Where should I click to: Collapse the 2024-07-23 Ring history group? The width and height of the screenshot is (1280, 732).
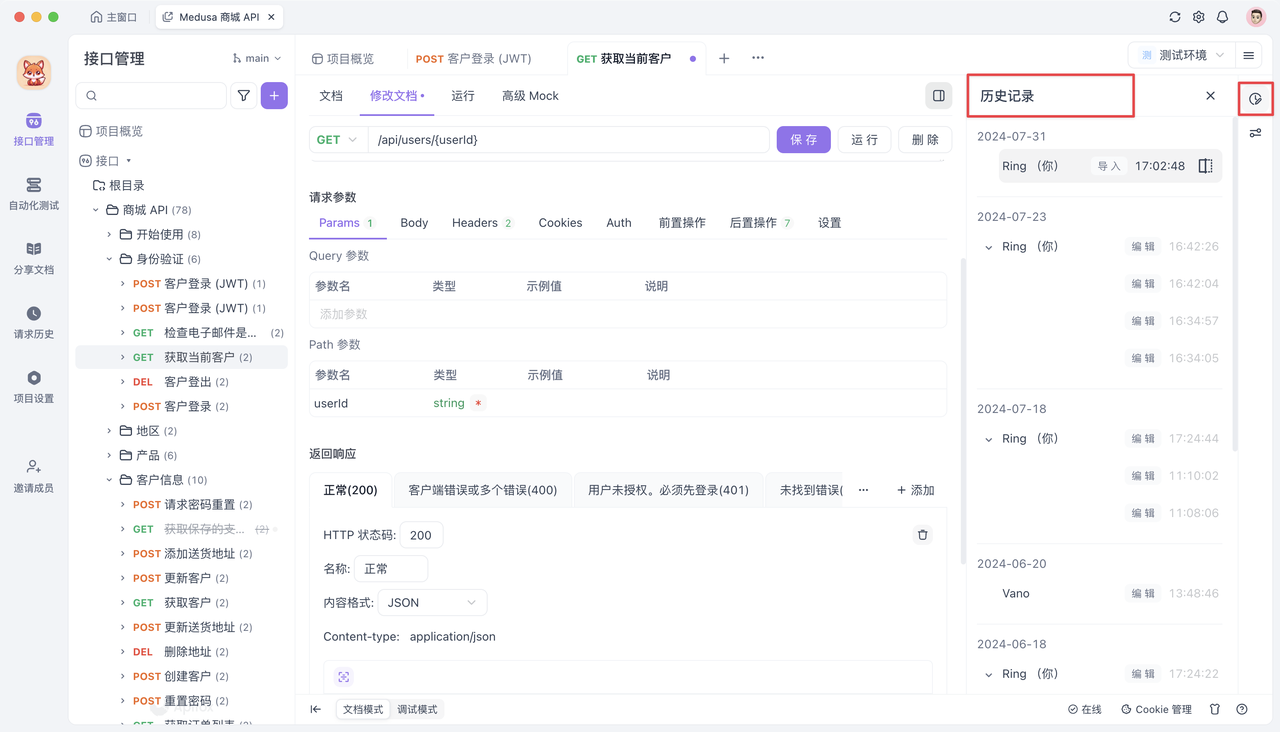pyautogui.click(x=989, y=247)
